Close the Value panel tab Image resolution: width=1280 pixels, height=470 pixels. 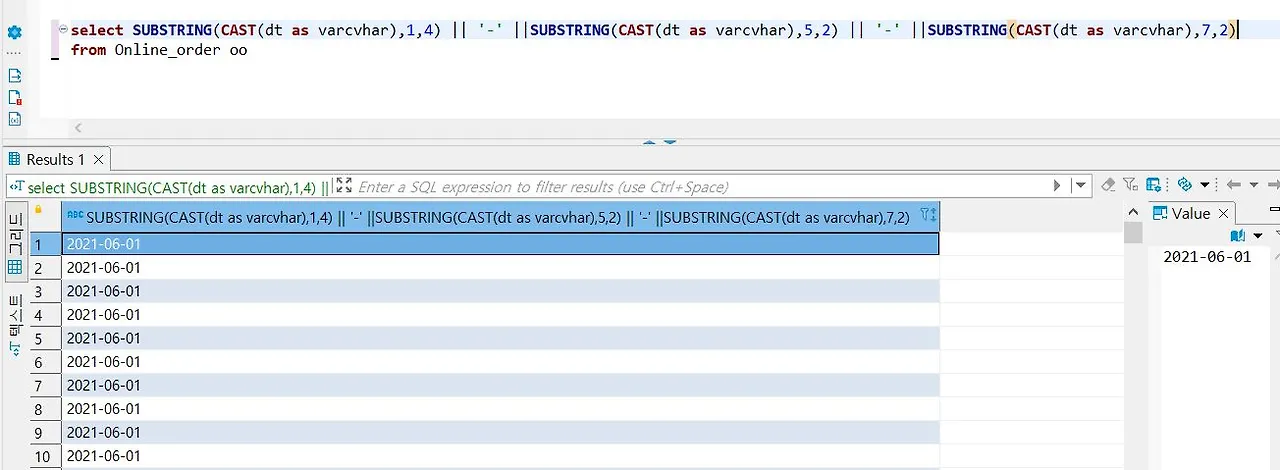[1224, 213]
